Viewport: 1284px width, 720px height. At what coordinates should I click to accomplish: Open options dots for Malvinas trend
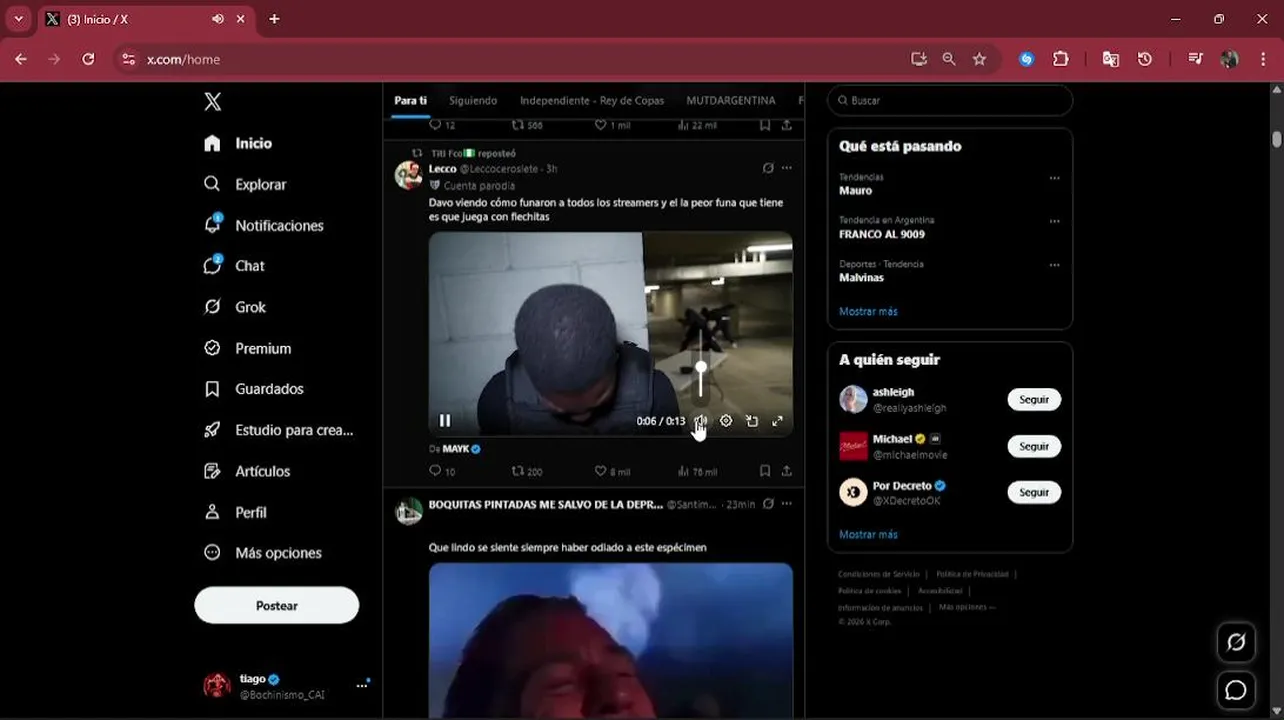tap(1054, 265)
